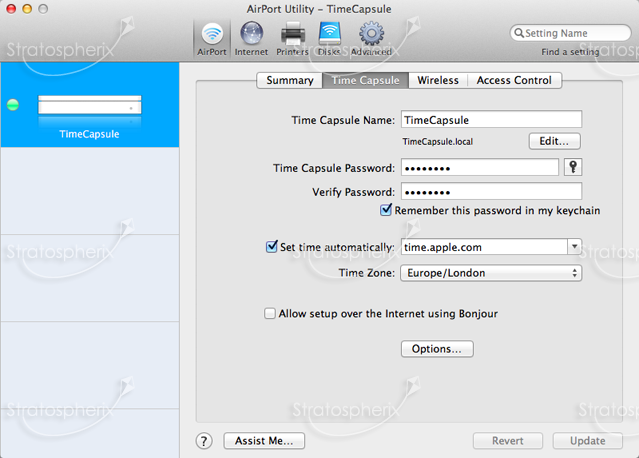Image resolution: width=639 pixels, height=458 pixels.
Task: Switch to the Summary tab
Action: point(289,80)
